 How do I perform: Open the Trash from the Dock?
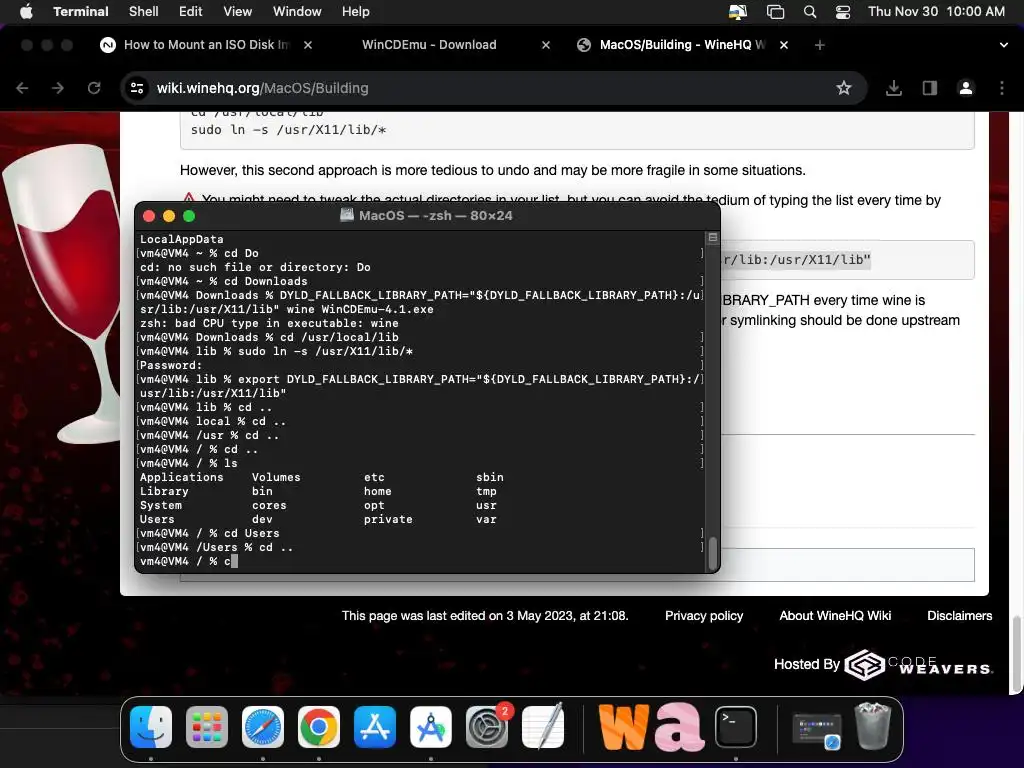click(x=873, y=726)
